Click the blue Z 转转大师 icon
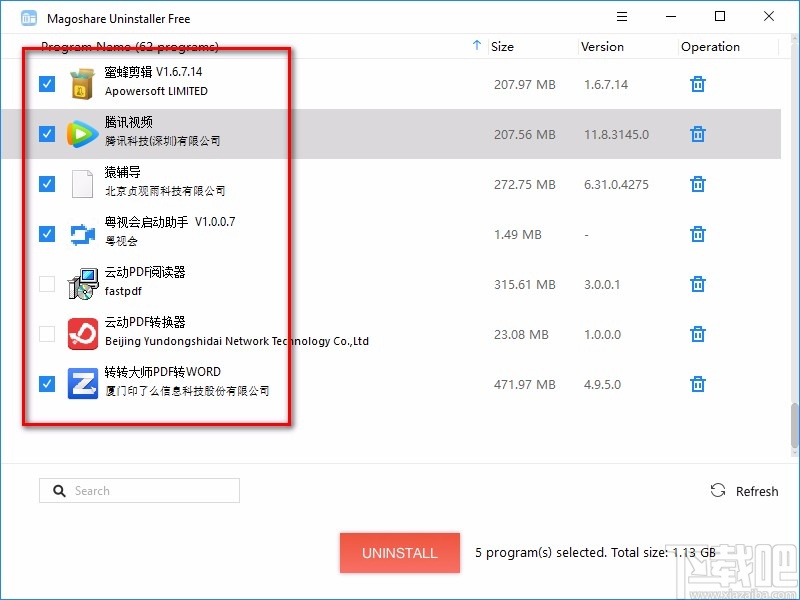Viewport: 800px width, 600px height. (x=83, y=384)
